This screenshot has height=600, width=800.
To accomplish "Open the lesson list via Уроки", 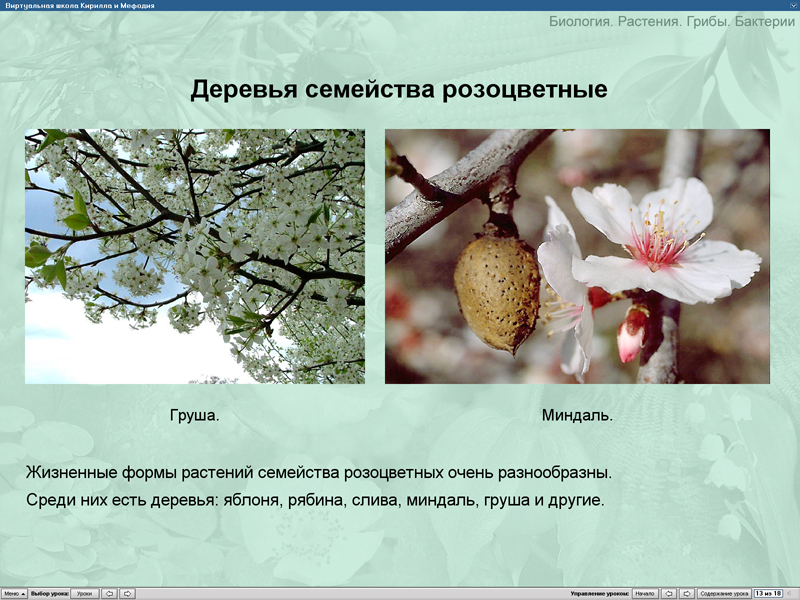I will (86, 592).
